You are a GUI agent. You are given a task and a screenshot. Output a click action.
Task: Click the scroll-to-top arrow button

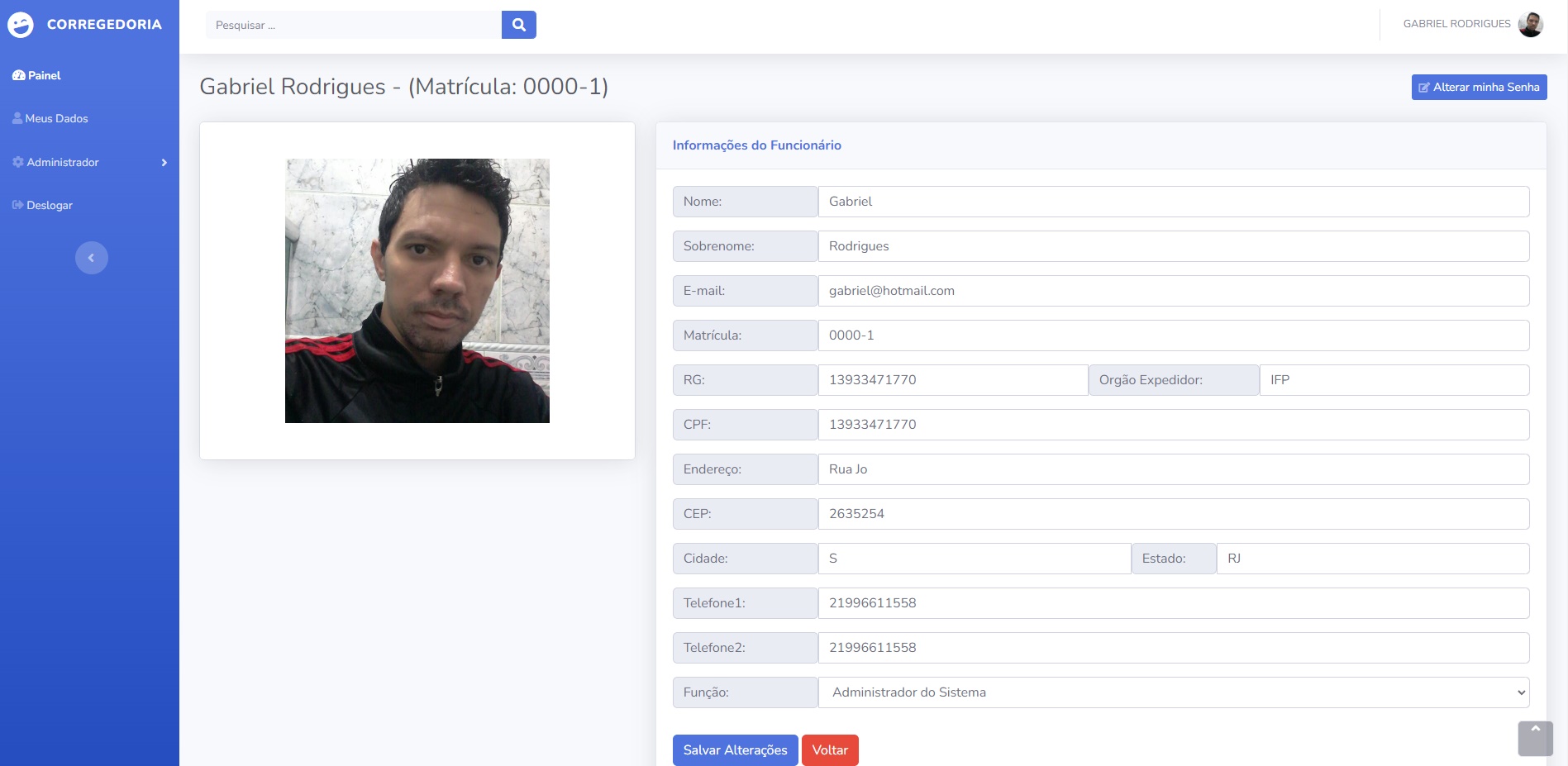click(1536, 738)
